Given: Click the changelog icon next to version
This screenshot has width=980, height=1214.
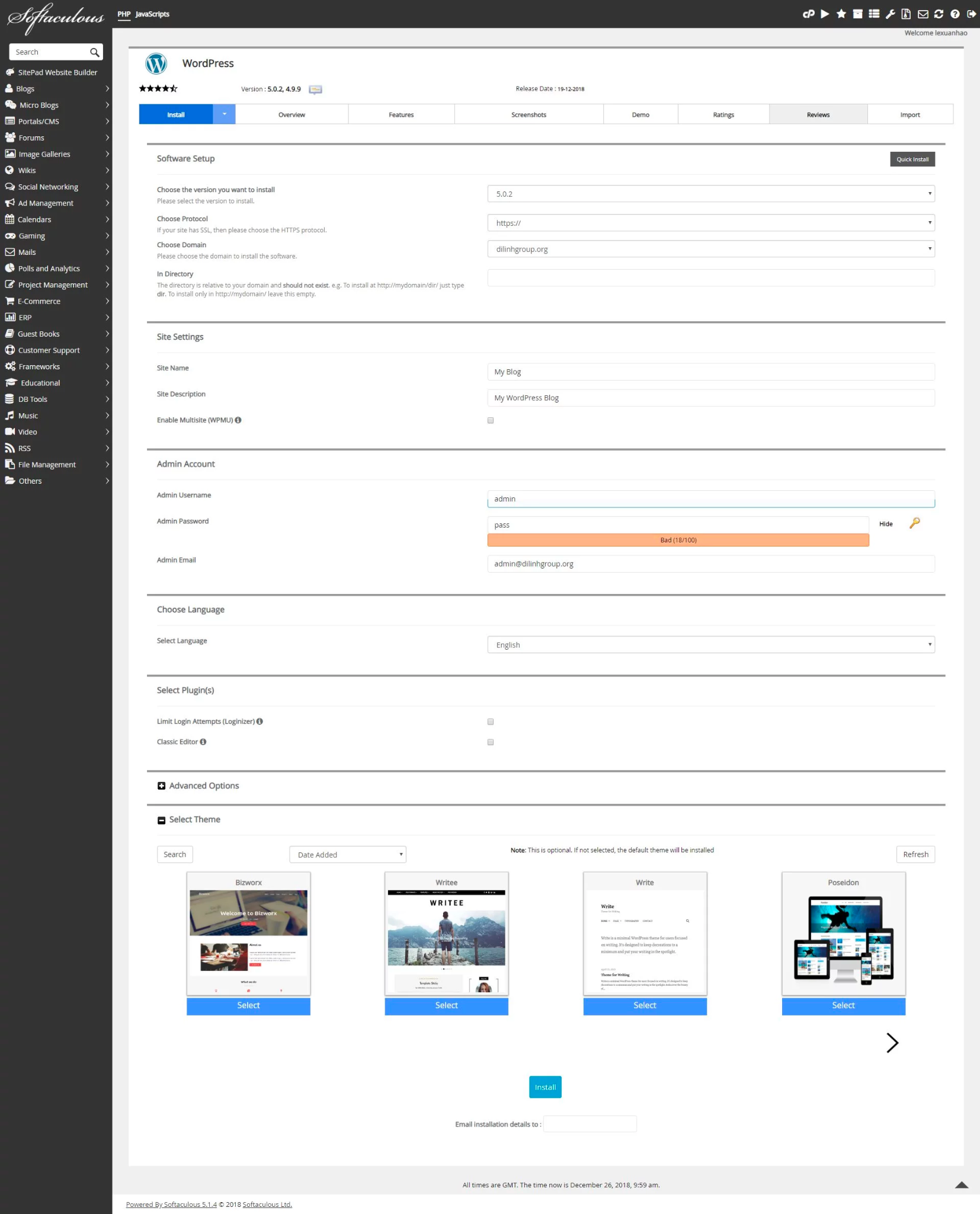Looking at the screenshot, I should pyautogui.click(x=315, y=90).
